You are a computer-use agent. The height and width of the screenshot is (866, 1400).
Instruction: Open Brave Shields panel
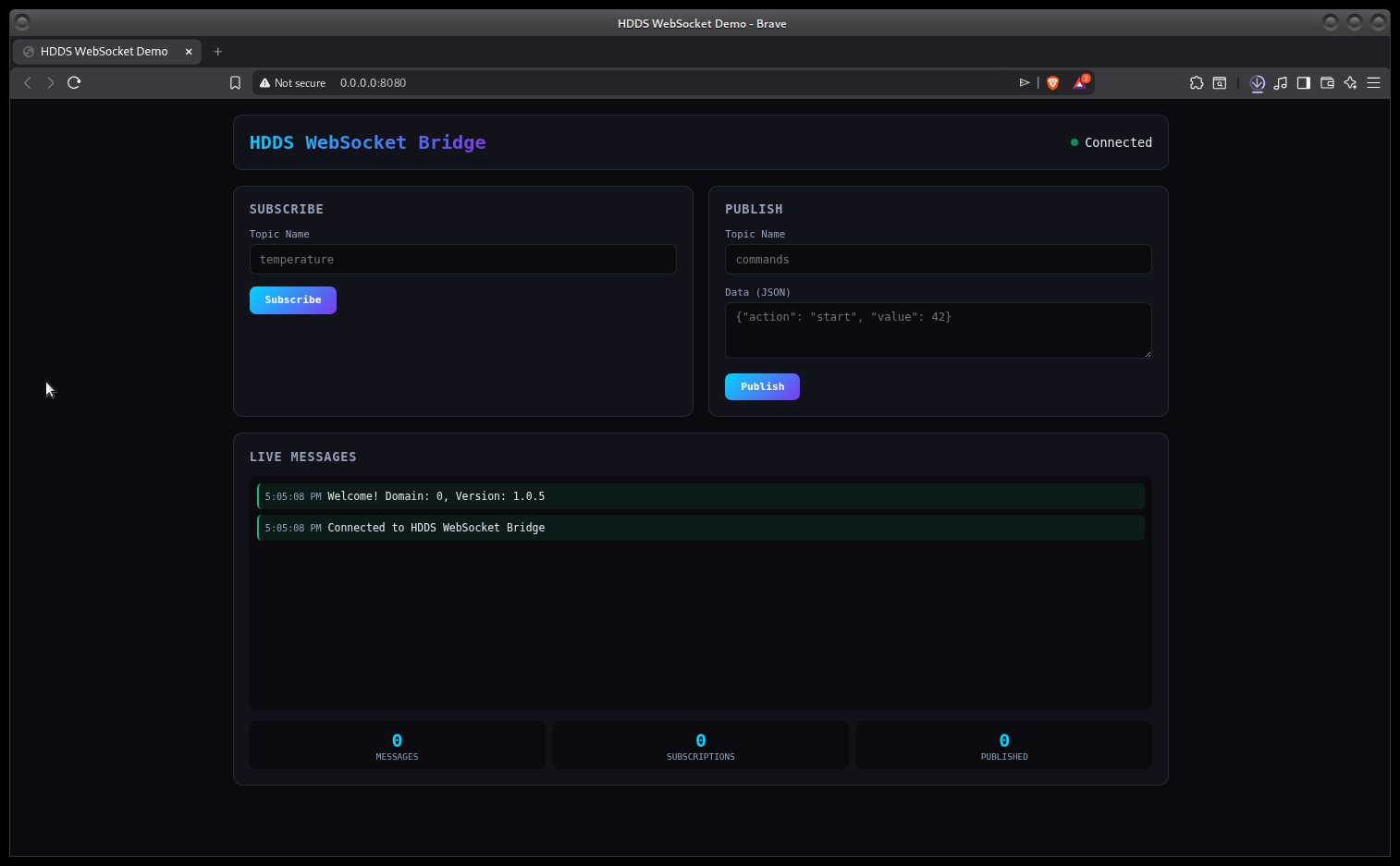click(x=1052, y=82)
